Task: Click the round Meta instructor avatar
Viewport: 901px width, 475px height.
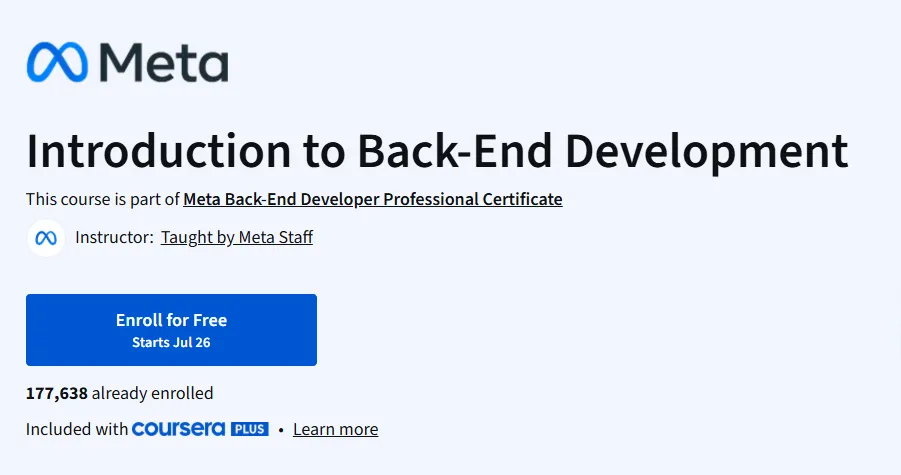Action: 46,238
